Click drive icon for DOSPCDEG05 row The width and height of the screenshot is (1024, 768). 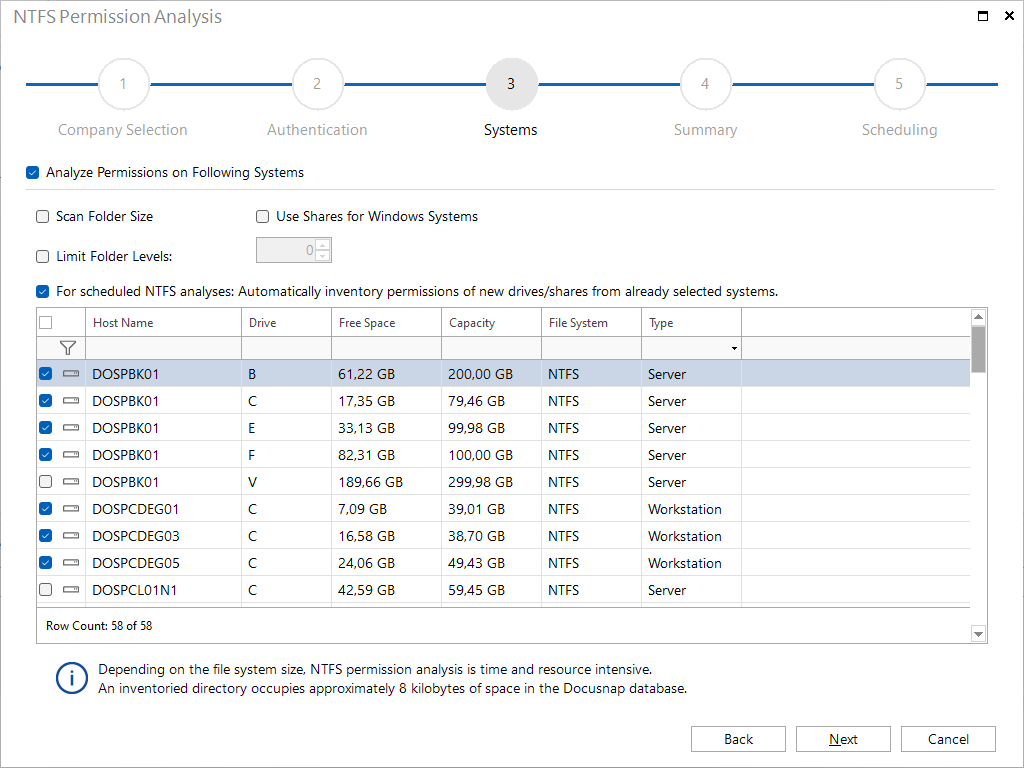71,562
